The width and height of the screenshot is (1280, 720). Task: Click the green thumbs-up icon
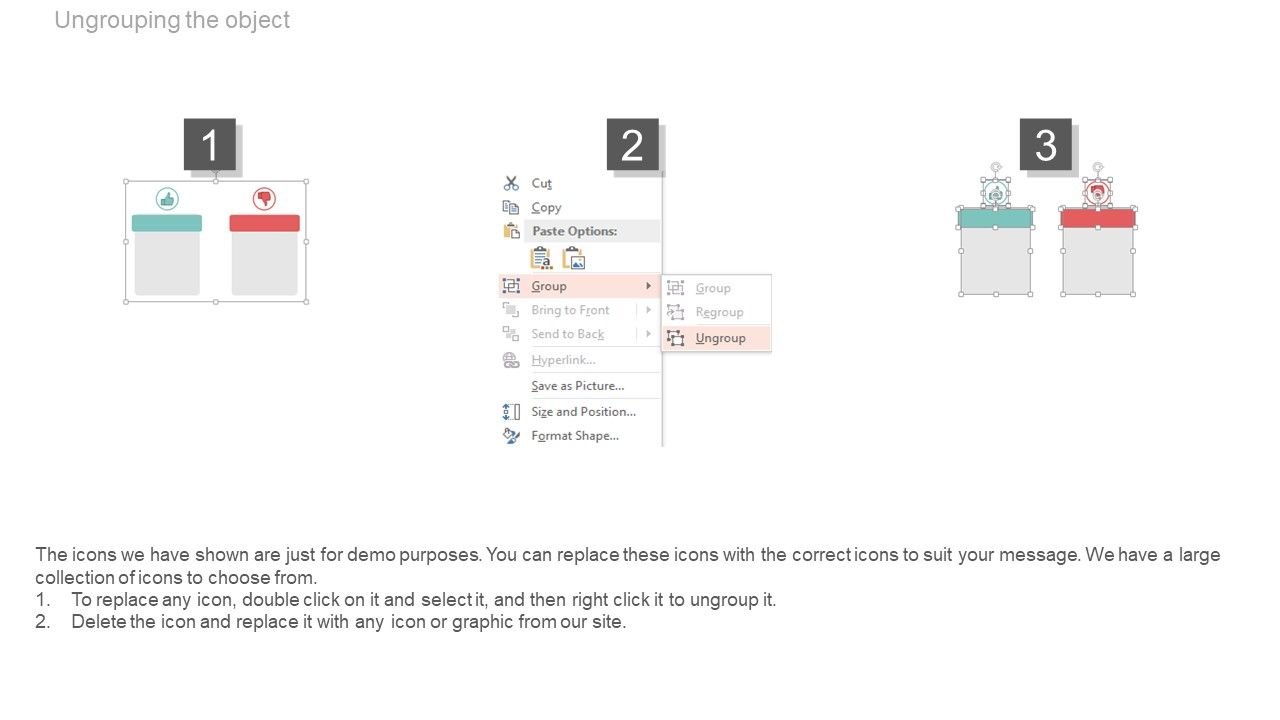pyautogui.click(x=167, y=199)
